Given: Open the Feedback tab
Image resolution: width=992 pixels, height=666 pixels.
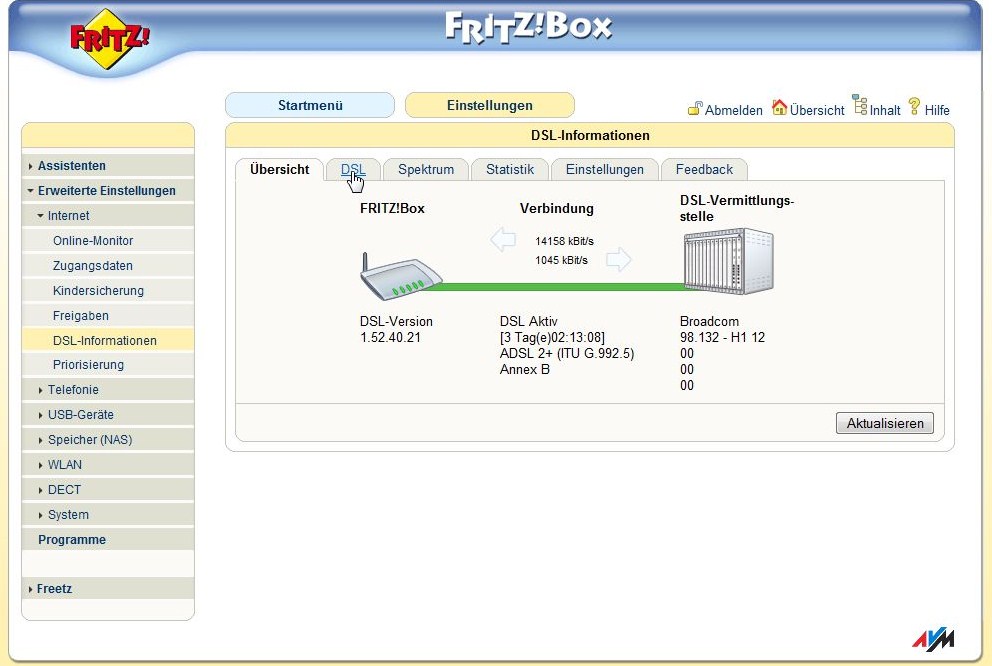Looking at the screenshot, I should 704,170.
